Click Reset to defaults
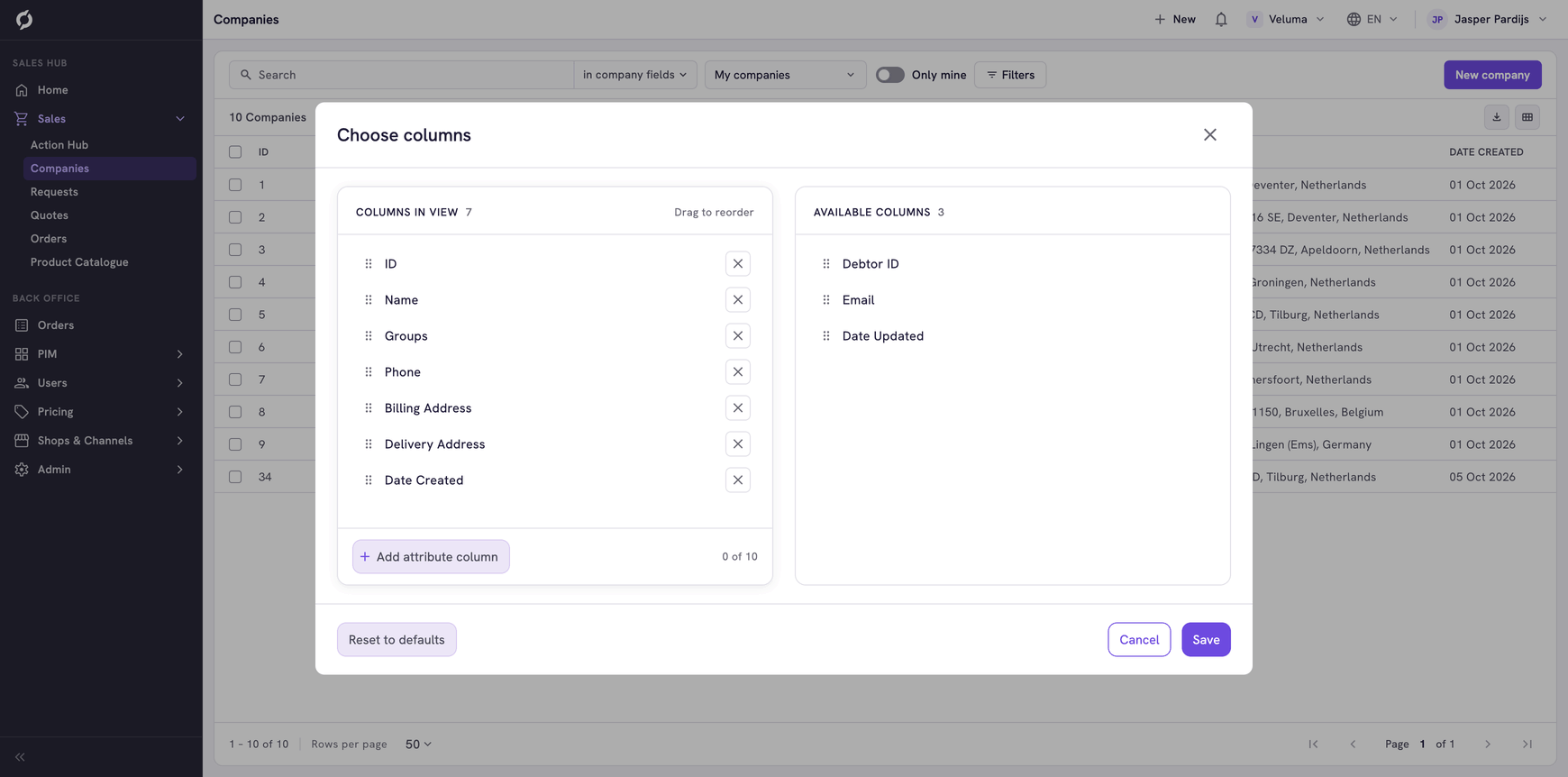Screen dimensions: 1568x777 tap(397, 640)
